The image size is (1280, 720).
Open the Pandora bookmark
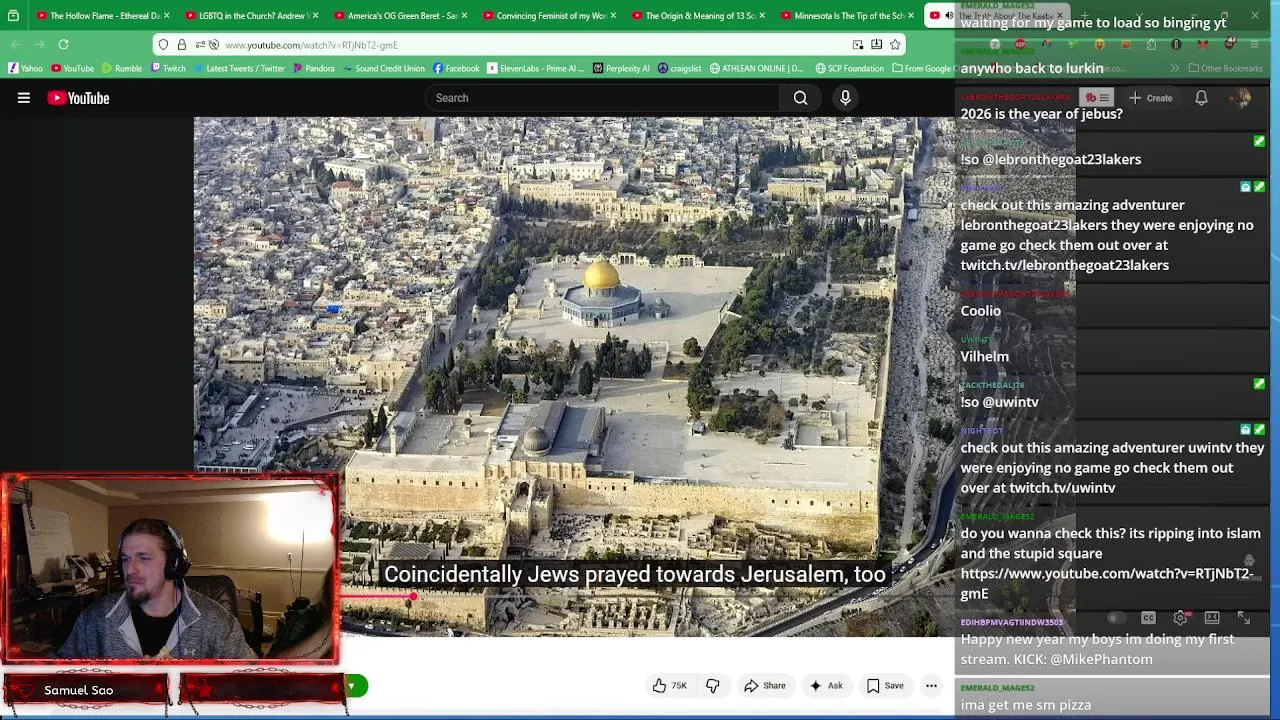pyautogui.click(x=314, y=68)
